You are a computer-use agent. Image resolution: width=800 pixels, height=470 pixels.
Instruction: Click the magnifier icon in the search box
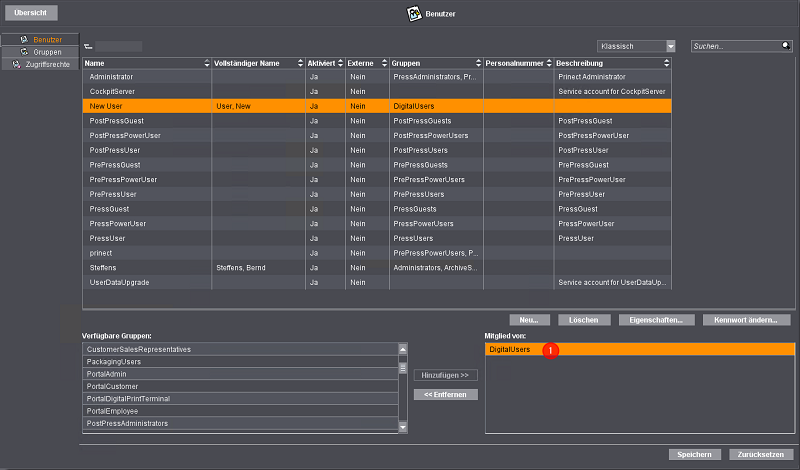pos(785,46)
